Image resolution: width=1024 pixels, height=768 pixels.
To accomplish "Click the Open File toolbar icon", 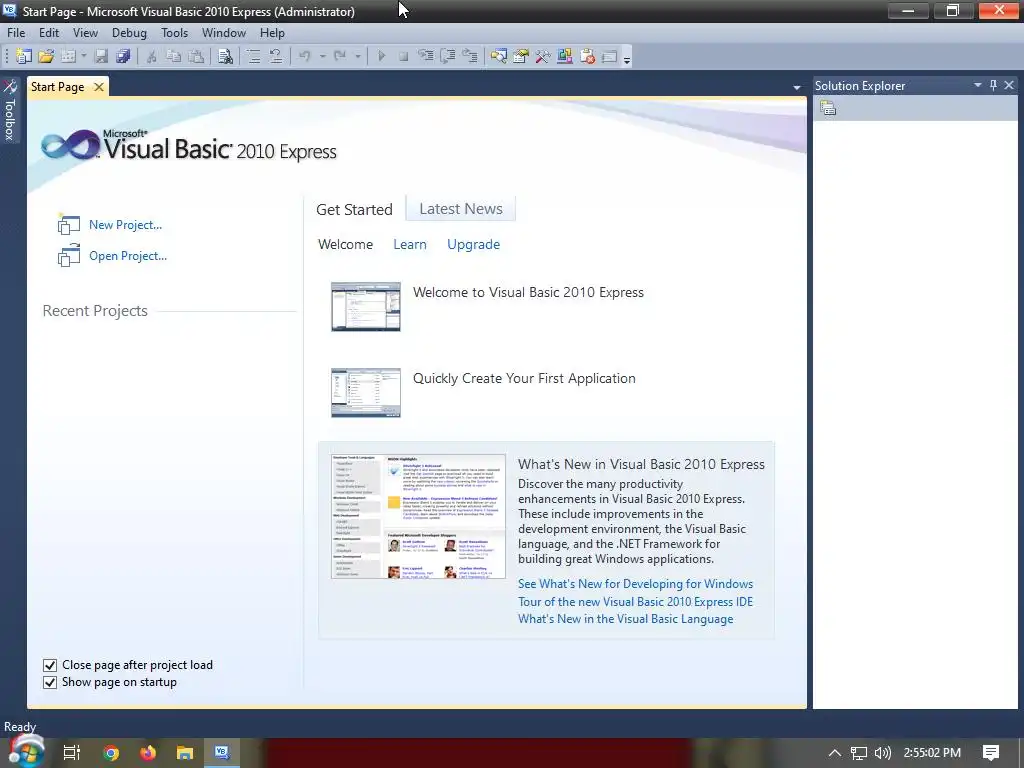I will [x=46, y=56].
